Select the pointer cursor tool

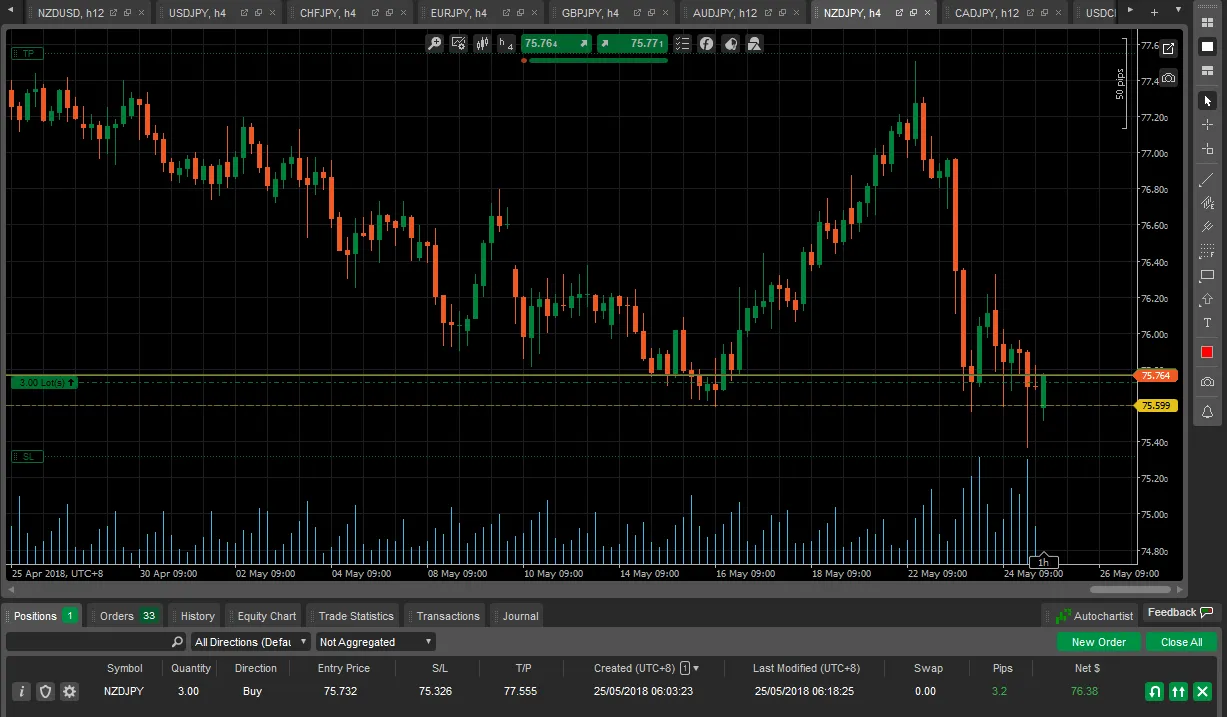pyautogui.click(x=1207, y=101)
